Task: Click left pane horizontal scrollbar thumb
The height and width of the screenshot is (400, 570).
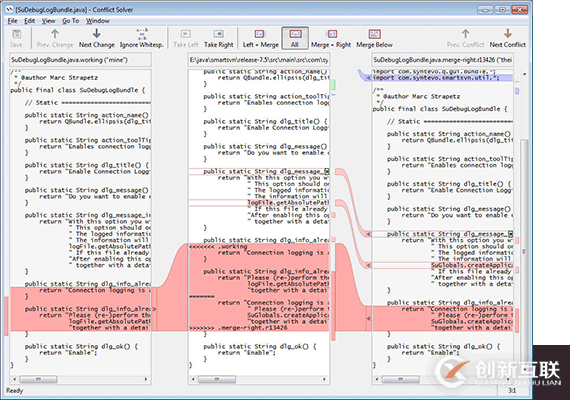Action: click(38, 379)
